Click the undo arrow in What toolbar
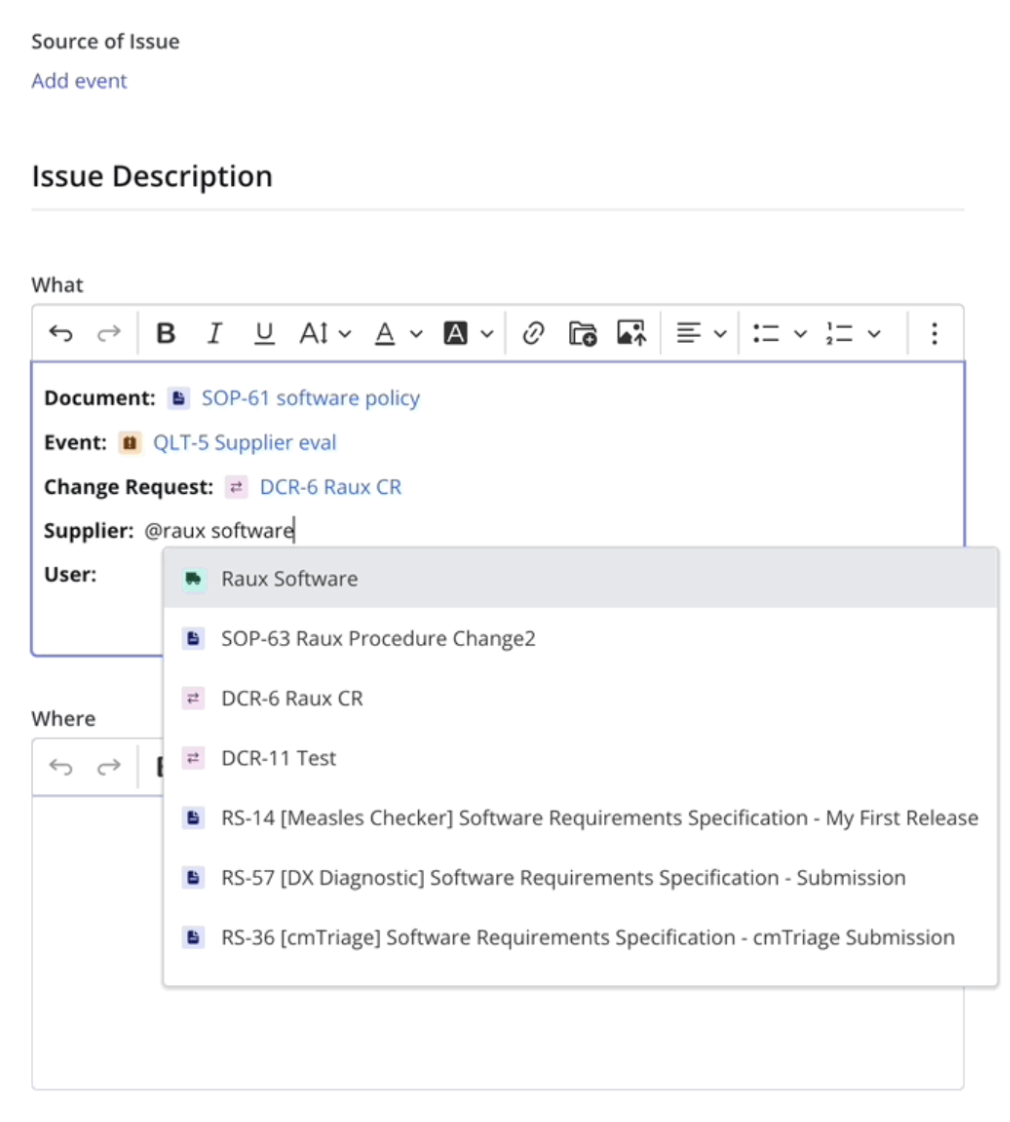 (x=61, y=333)
